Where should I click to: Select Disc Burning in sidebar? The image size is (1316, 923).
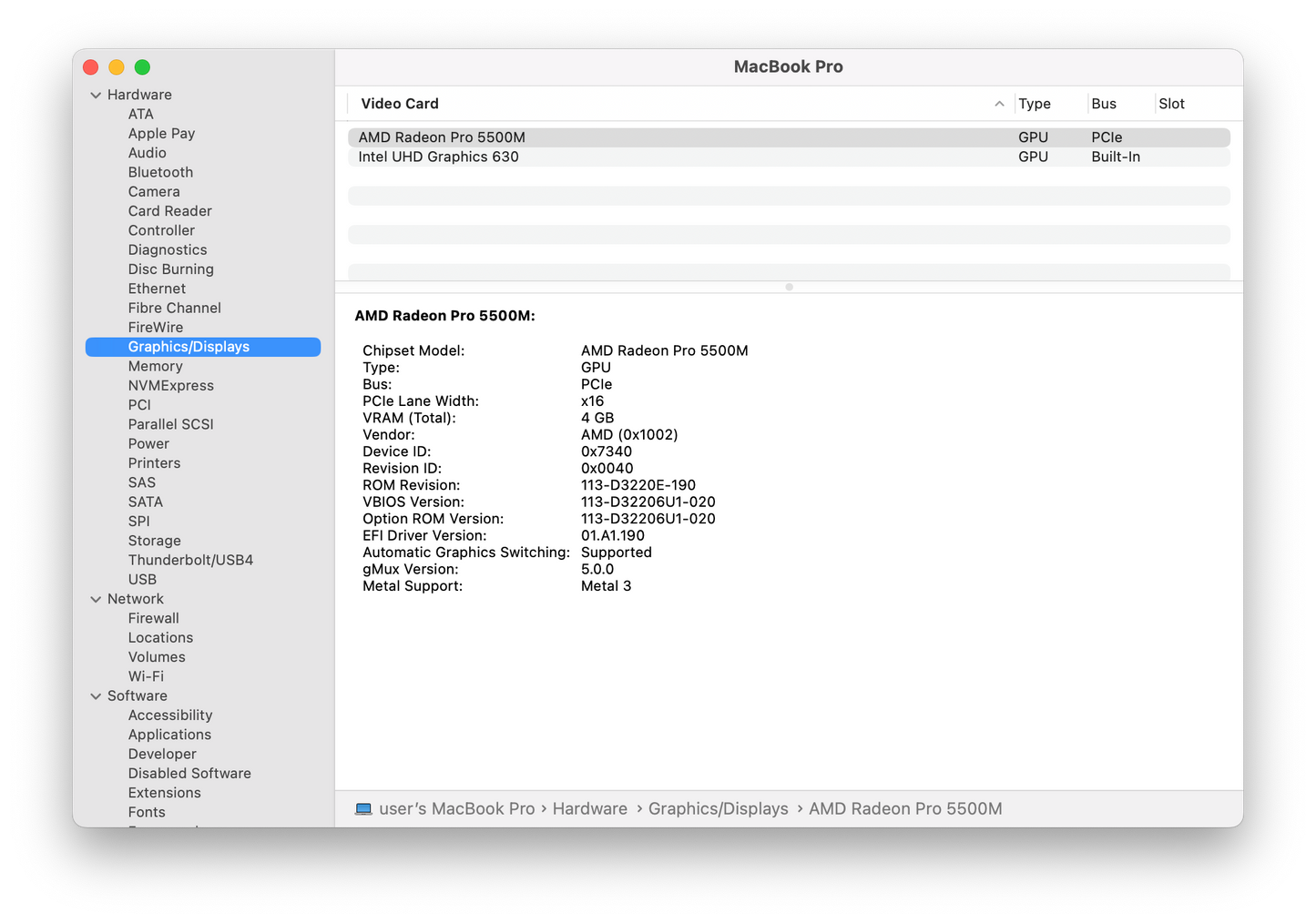coord(171,269)
